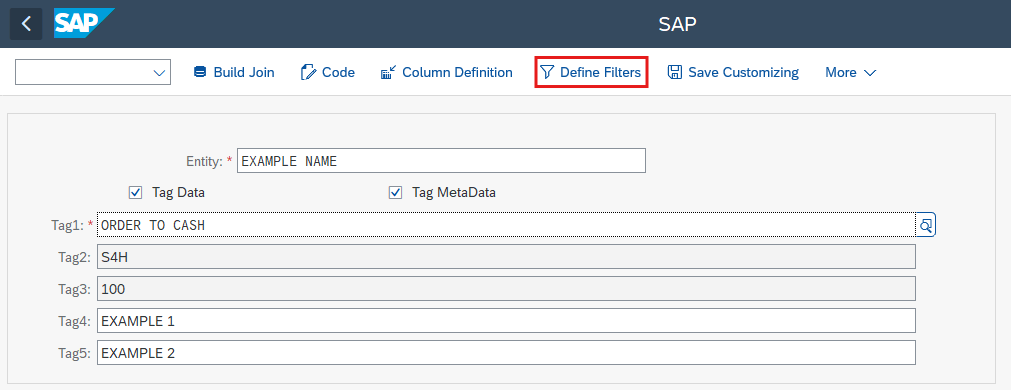Click the Code pencil icon

click(308, 72)
